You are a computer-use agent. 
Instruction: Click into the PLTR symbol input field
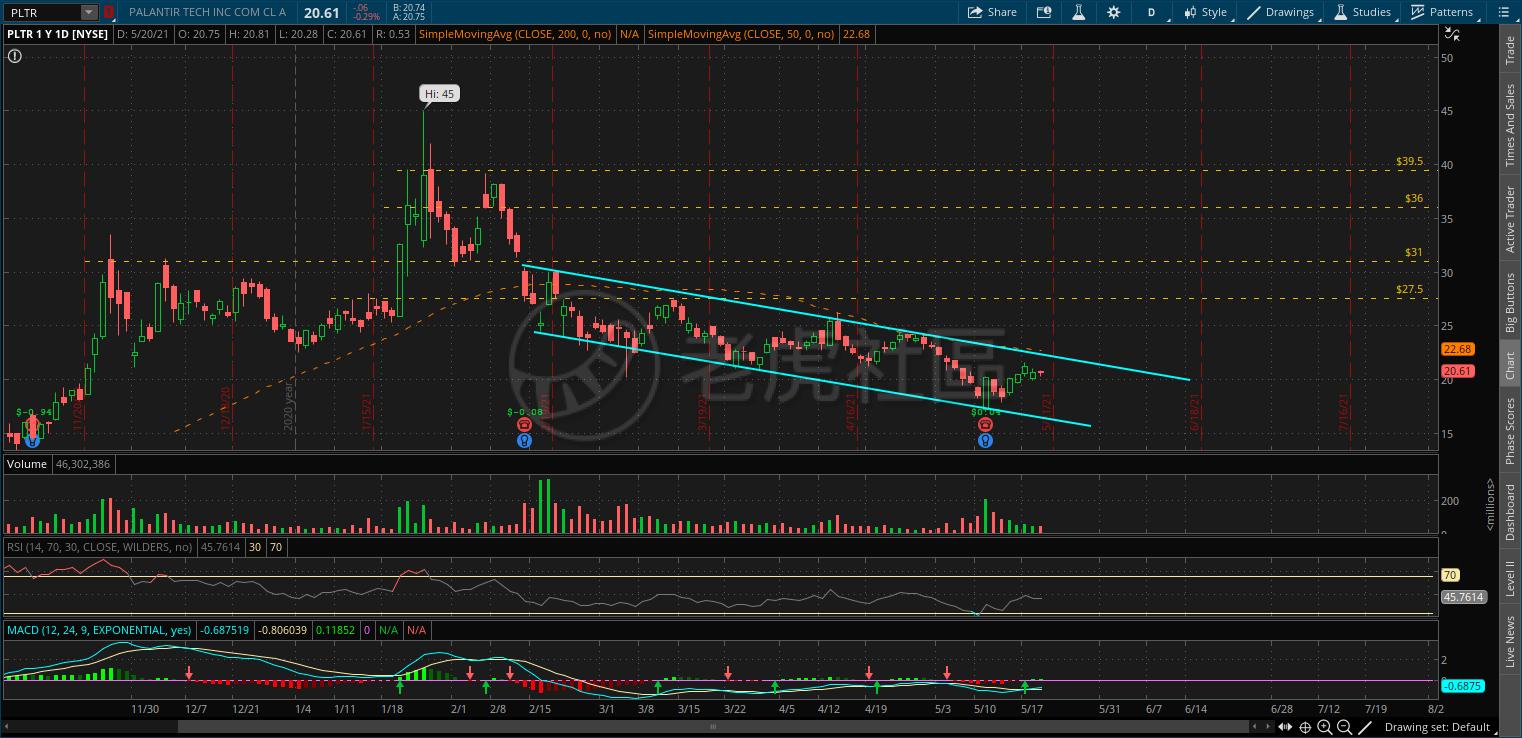41,12
